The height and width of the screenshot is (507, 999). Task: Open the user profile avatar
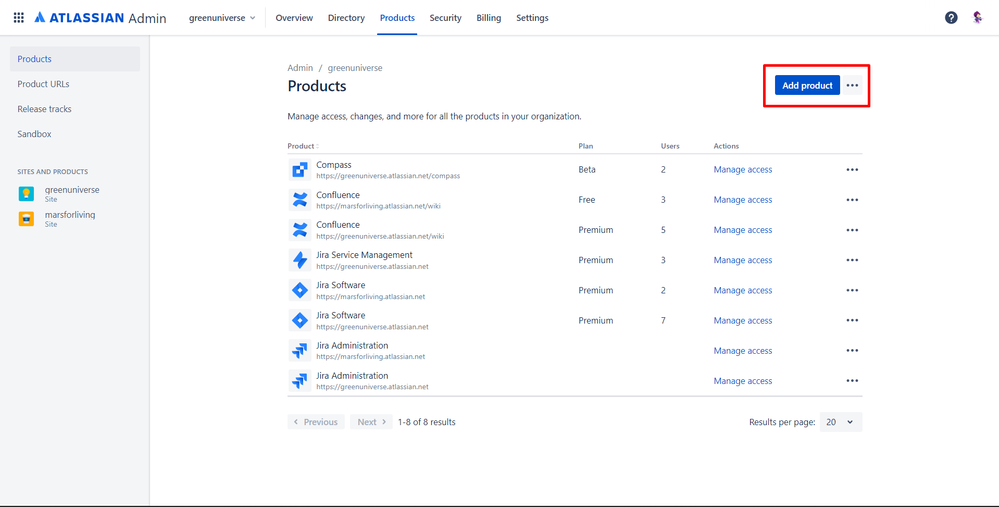977,18
